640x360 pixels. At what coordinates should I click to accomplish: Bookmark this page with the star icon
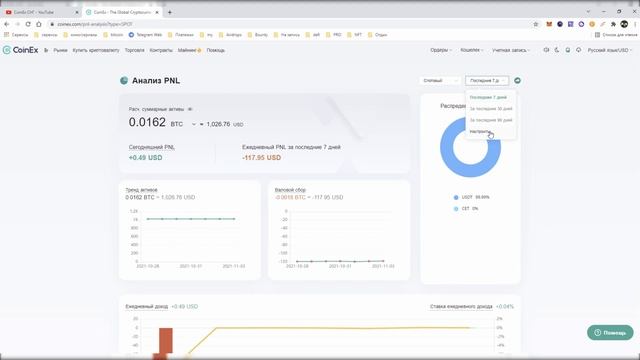pos(536,24)
